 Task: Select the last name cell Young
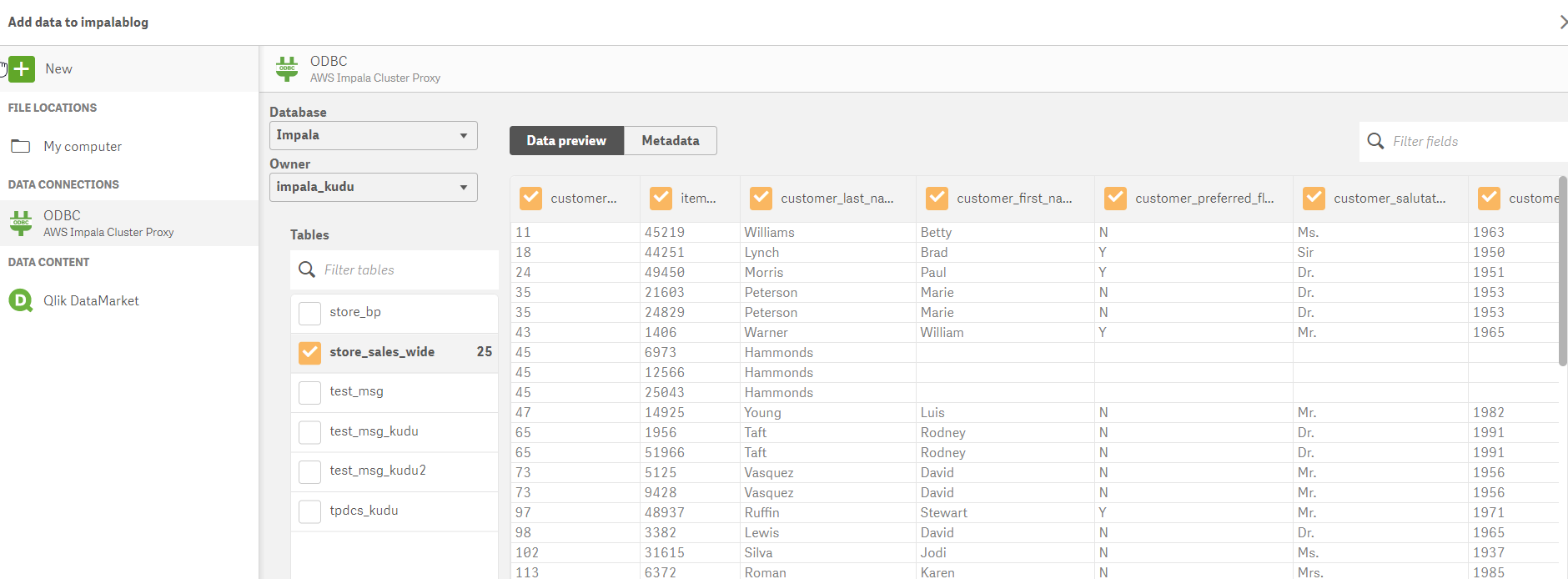point(763,413)
